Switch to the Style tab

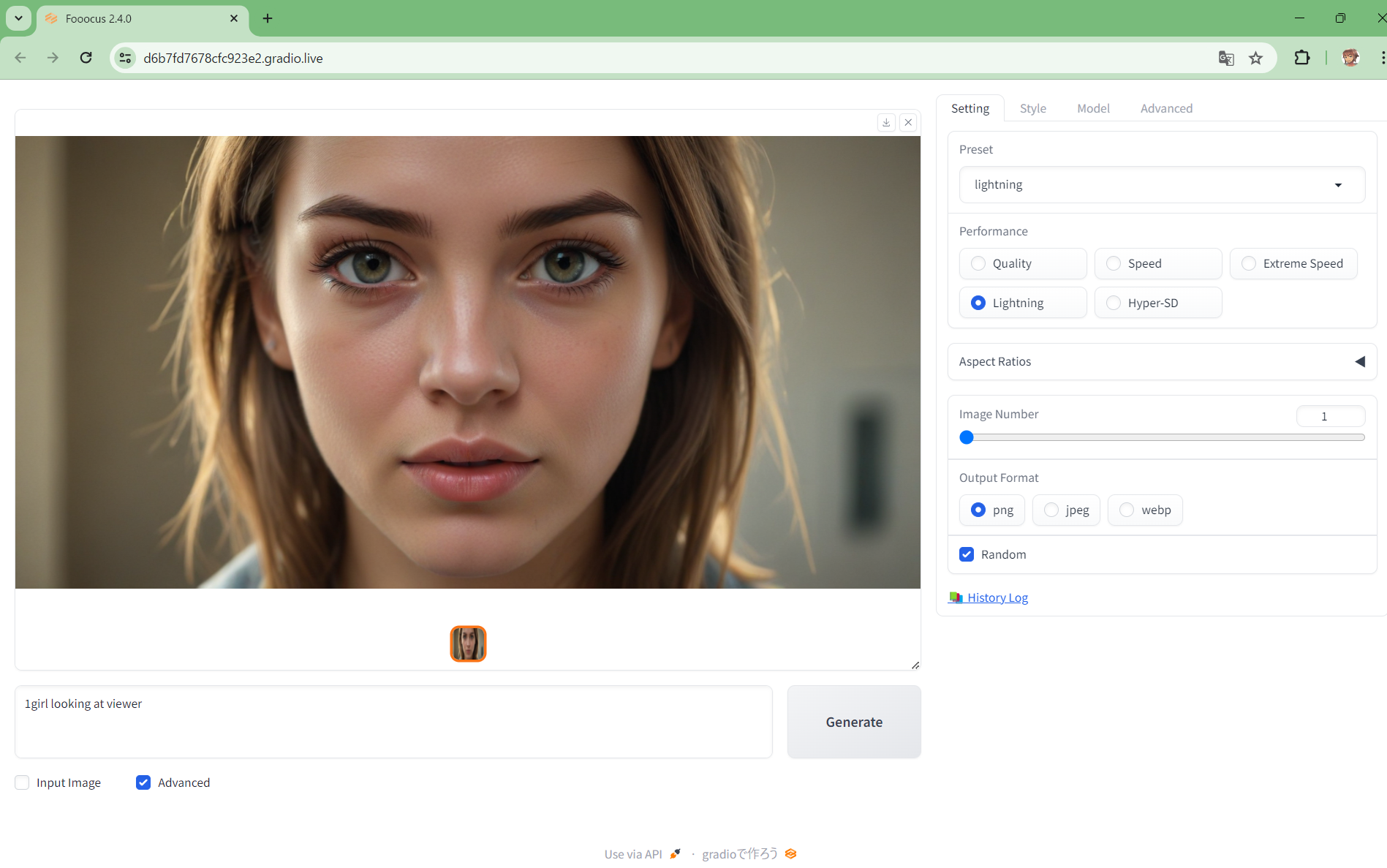click(1033, 108)
